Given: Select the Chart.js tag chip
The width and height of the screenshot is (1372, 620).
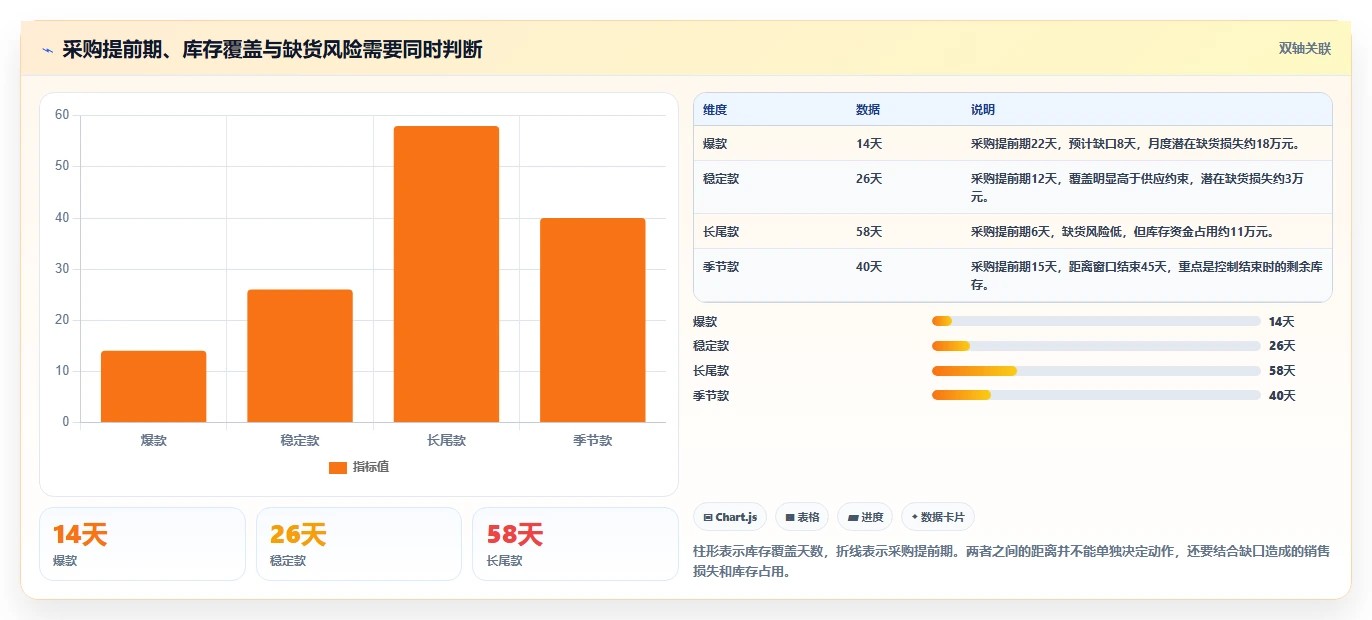Looking at the screenshot, I should click(730, 517).
